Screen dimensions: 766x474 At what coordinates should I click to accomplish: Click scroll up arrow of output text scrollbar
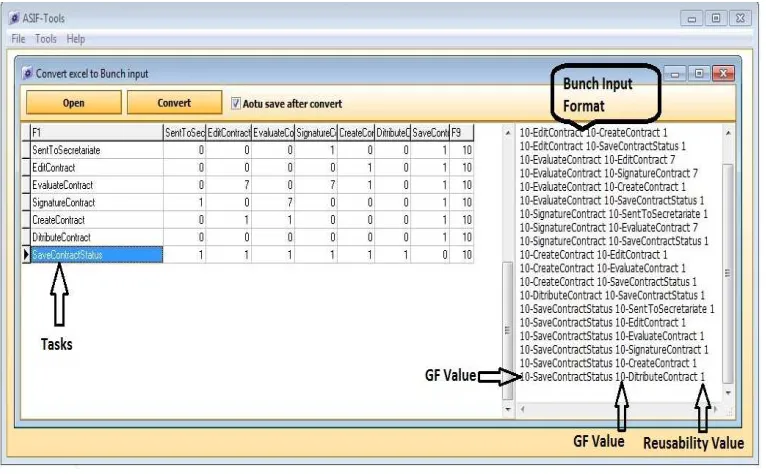click(728, 132)
